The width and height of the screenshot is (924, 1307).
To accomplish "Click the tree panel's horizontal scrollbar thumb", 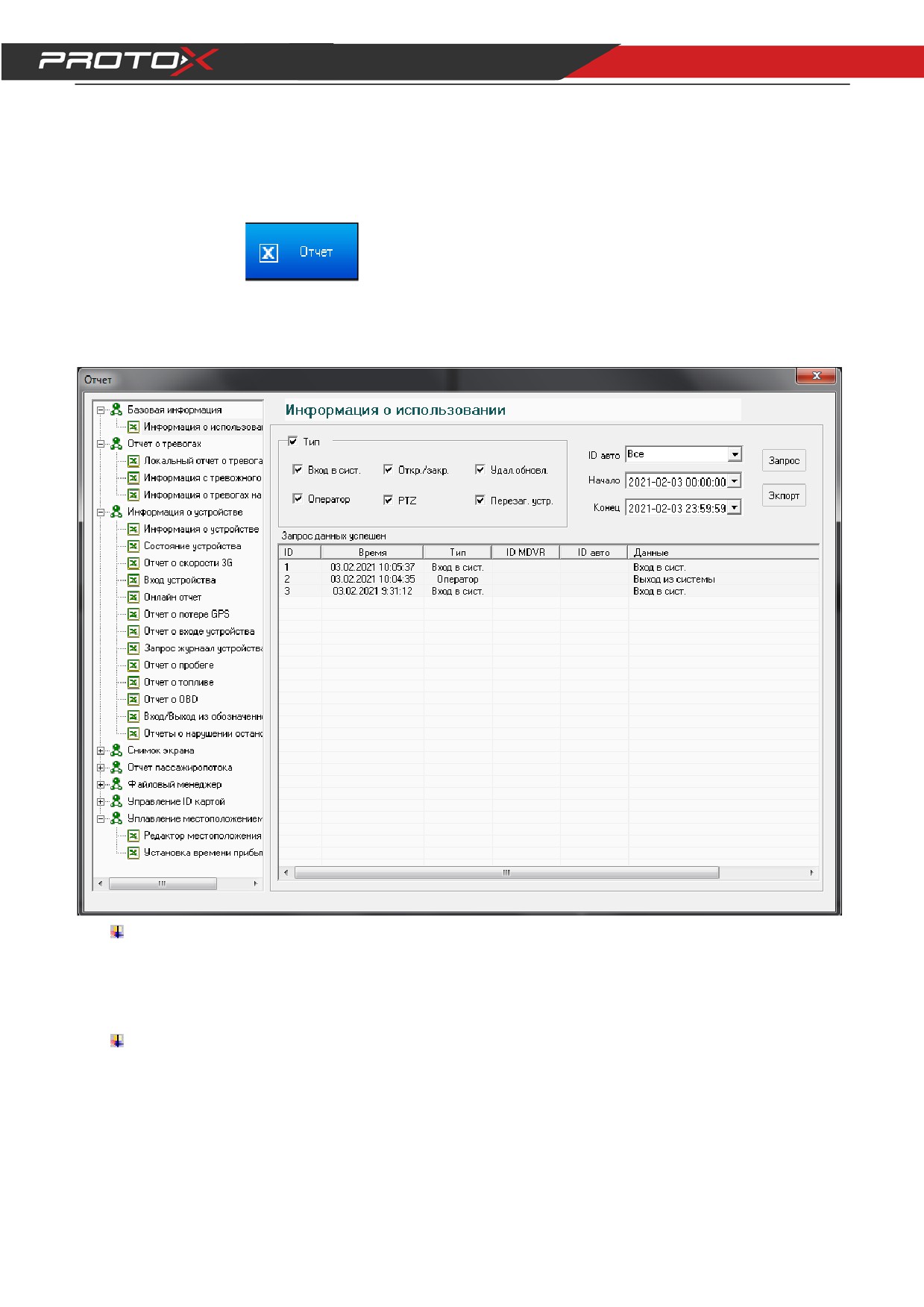I will 163,883.
